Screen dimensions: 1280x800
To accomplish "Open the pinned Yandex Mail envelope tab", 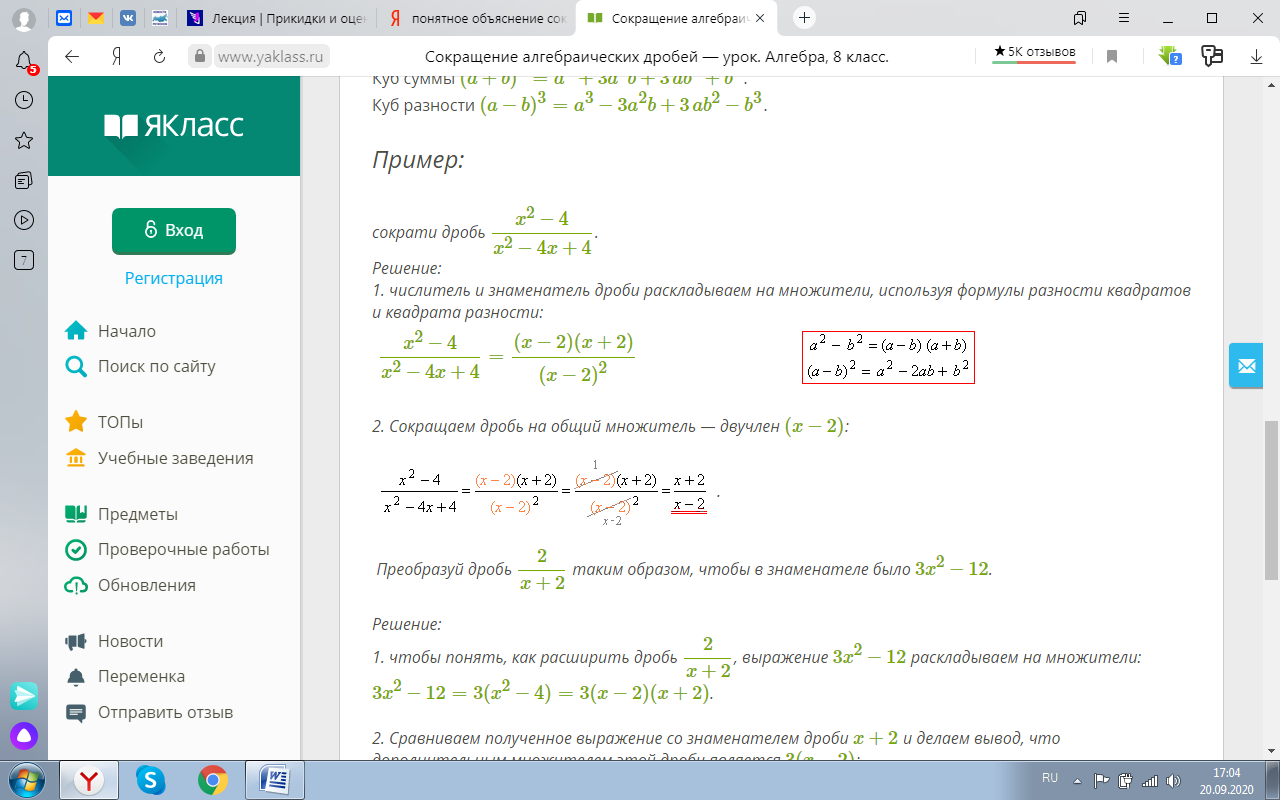I will pos(95,18).
